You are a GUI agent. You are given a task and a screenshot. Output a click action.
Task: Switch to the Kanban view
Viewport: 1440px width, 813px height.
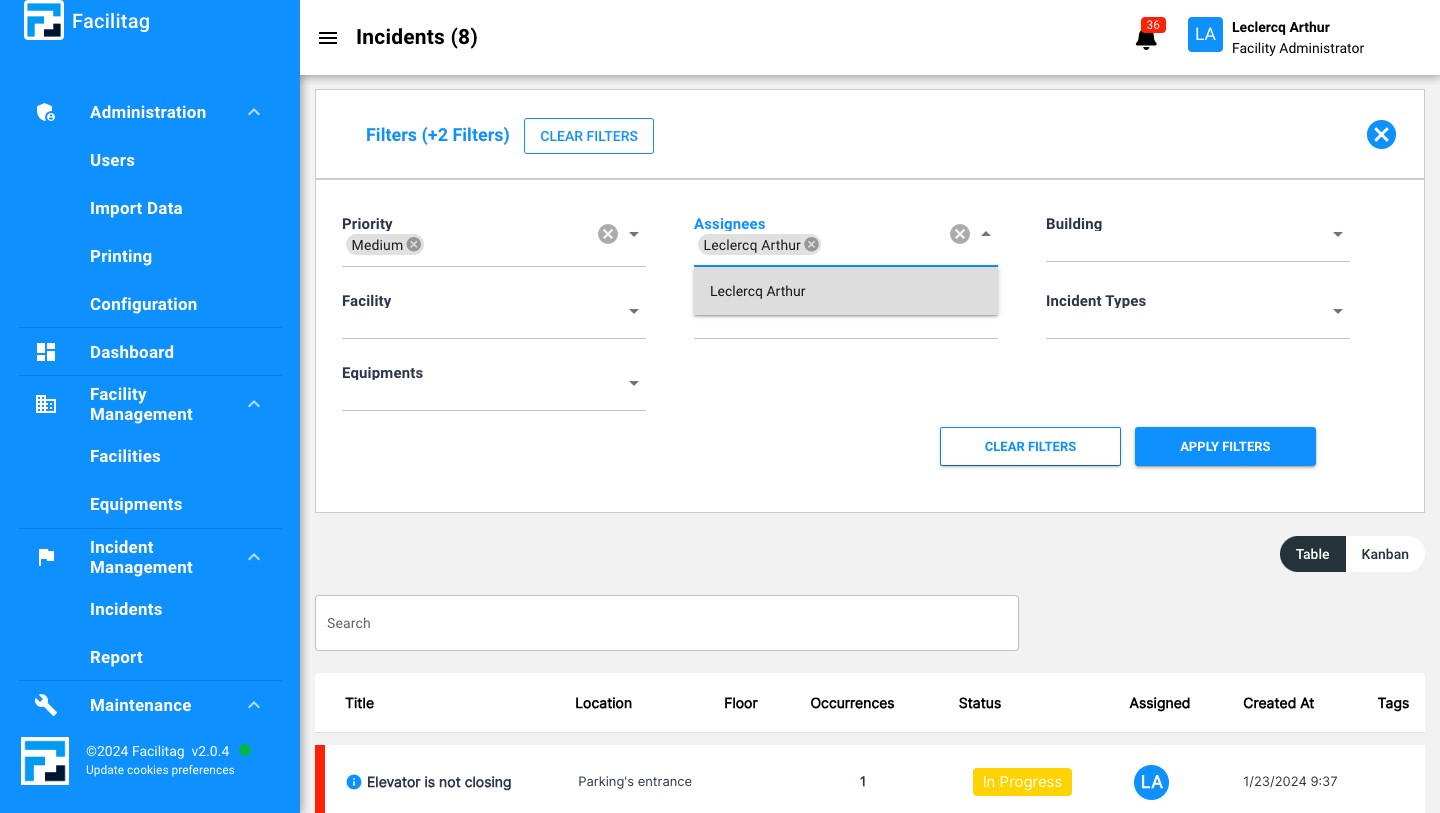pyautogui.click(x=1385, y=554)
